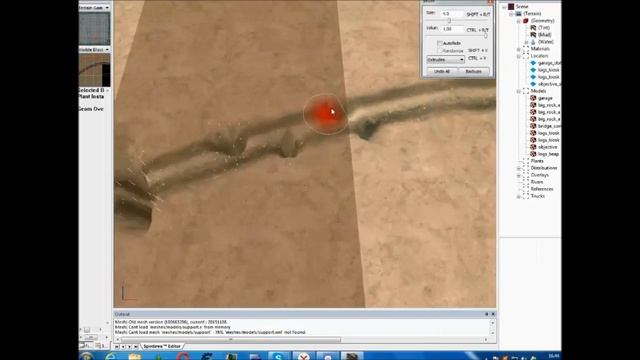Image resolution: width=640 pixels, height=360 pixels.
Task: Close the Output panel
Action: [493, 314]
